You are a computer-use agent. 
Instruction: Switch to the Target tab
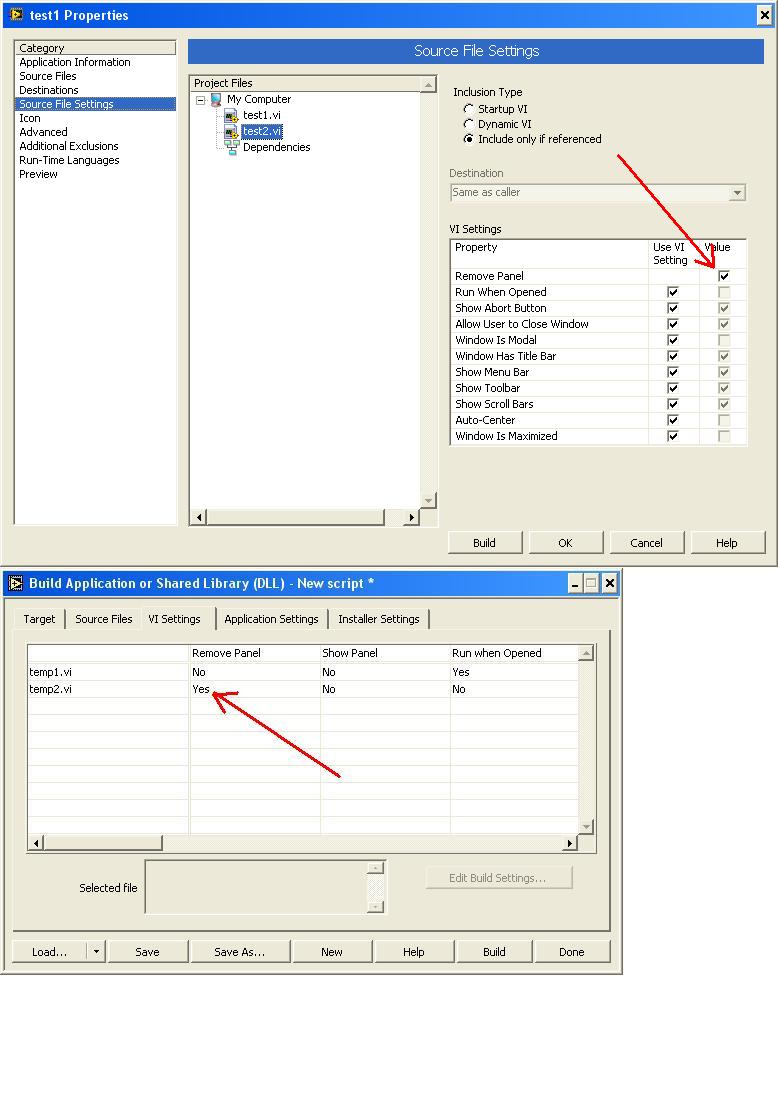39,619
